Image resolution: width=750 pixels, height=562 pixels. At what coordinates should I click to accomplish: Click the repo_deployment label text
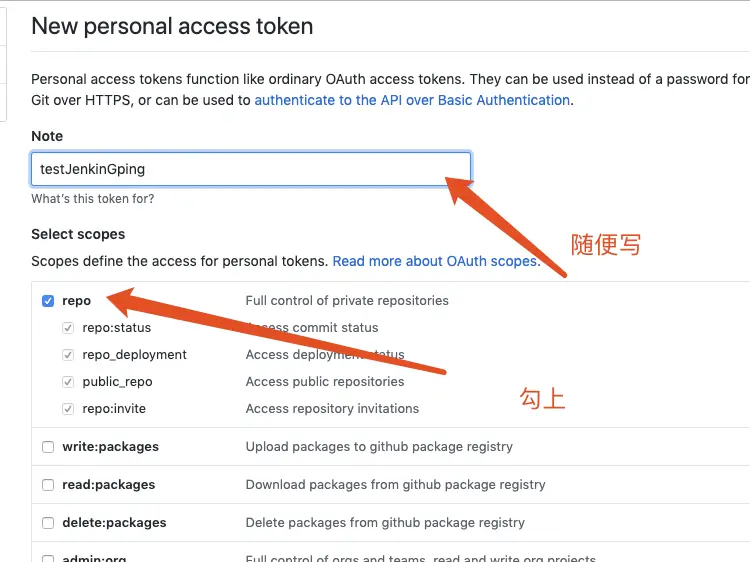click(134, 355)
